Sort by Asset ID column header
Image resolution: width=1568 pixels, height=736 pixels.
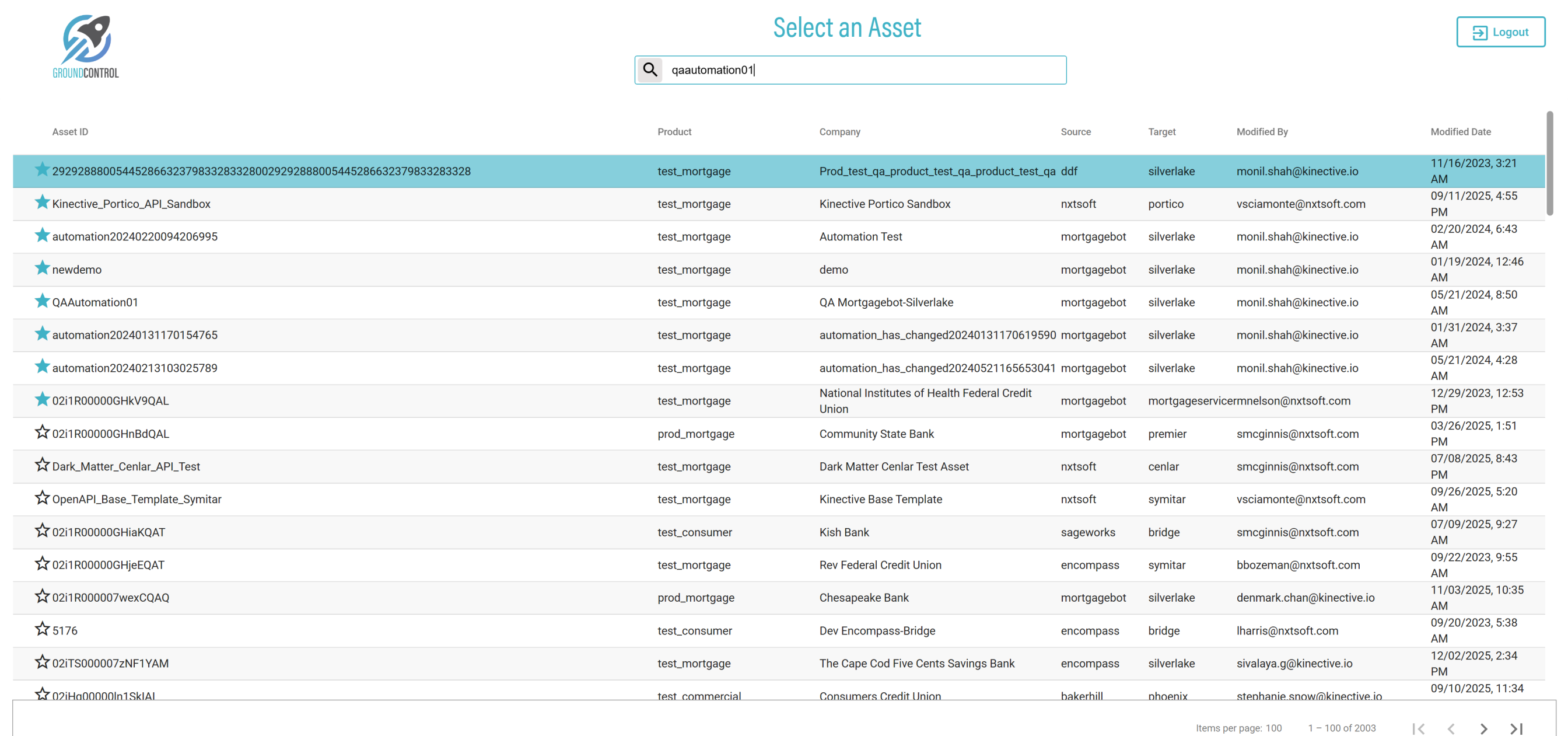pos(70,131)
